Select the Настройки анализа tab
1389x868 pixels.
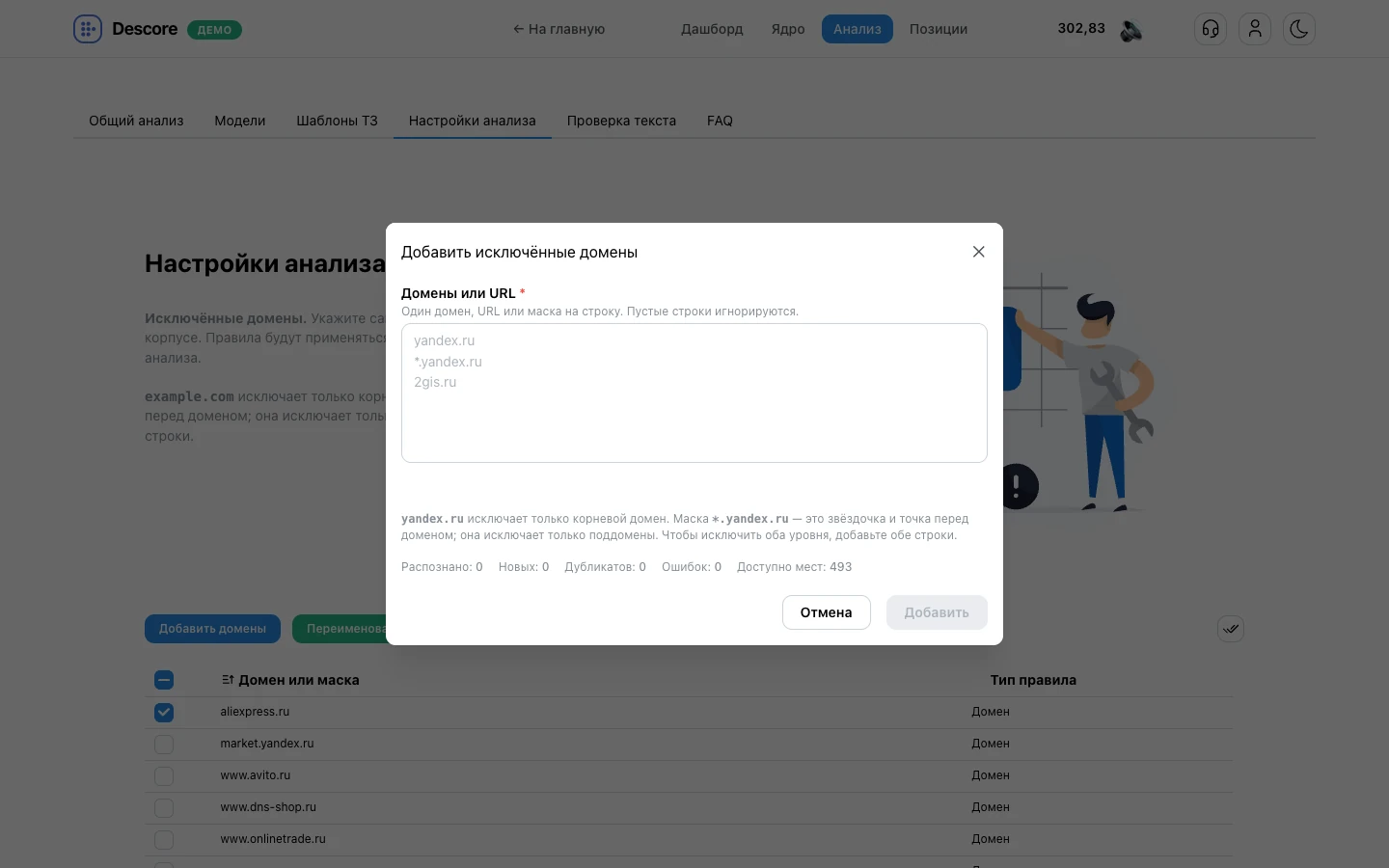pos(473,121)
